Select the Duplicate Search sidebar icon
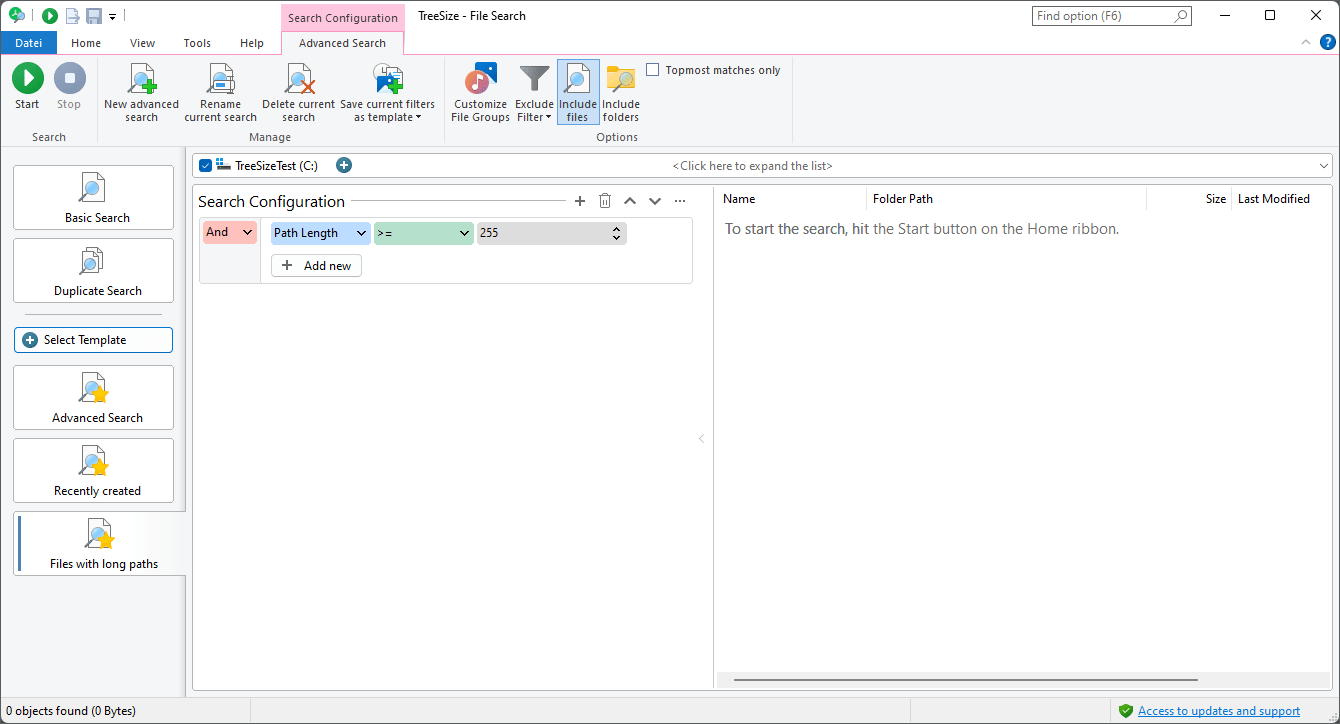1340x724 pixels. coord(93,268)
